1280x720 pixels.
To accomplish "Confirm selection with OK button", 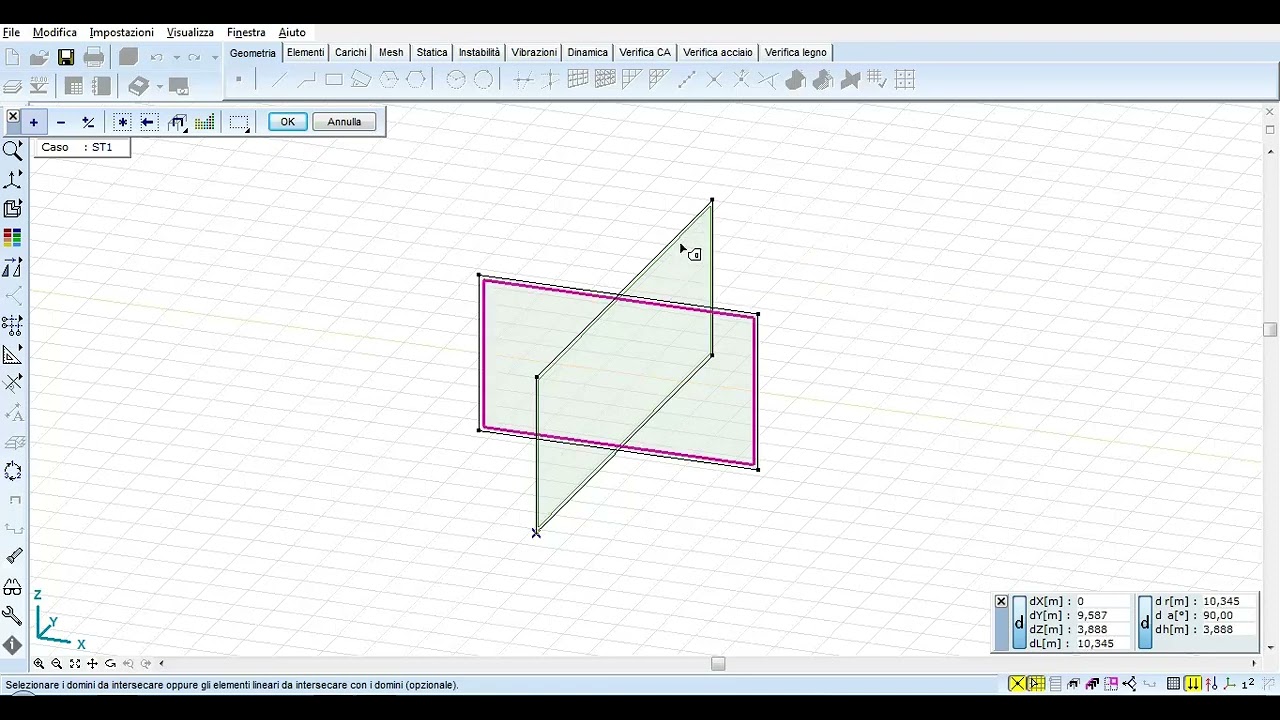I will tap(287, 122).
